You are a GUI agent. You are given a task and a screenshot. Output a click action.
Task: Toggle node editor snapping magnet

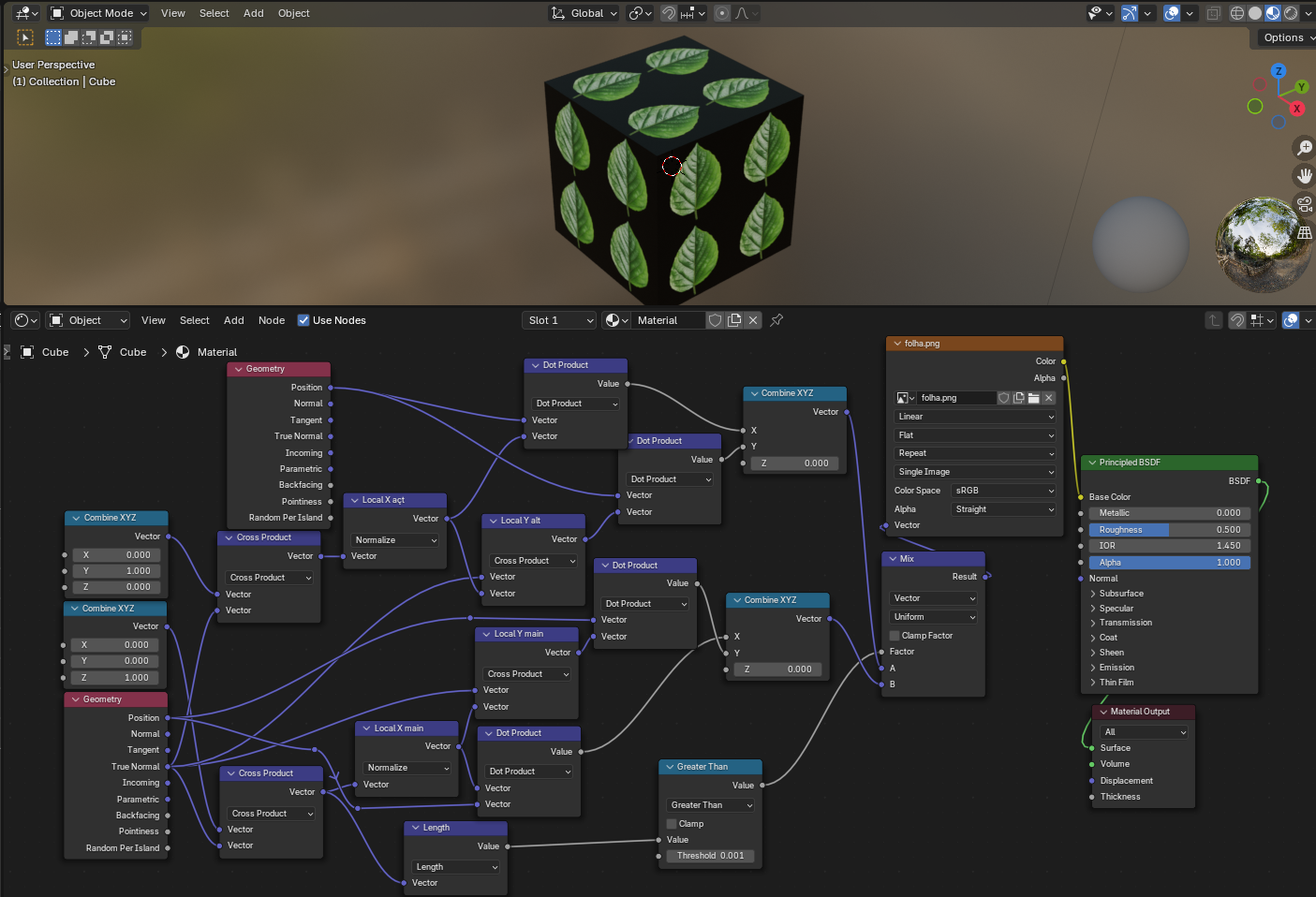coord(1237,320)
